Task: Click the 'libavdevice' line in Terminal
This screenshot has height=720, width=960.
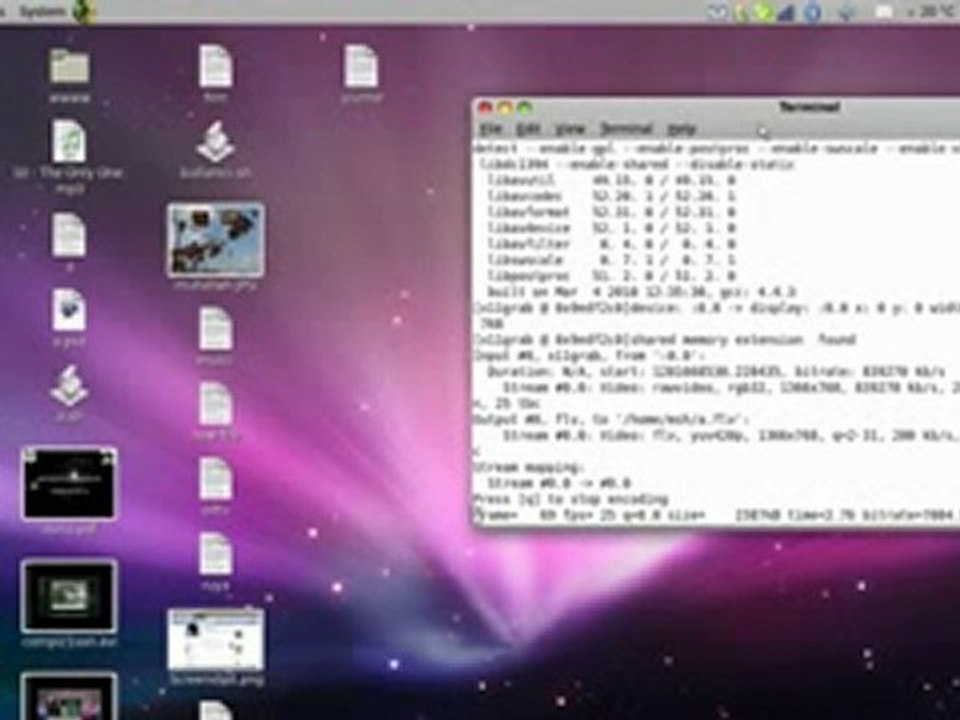Action: (x=612, y=228)
